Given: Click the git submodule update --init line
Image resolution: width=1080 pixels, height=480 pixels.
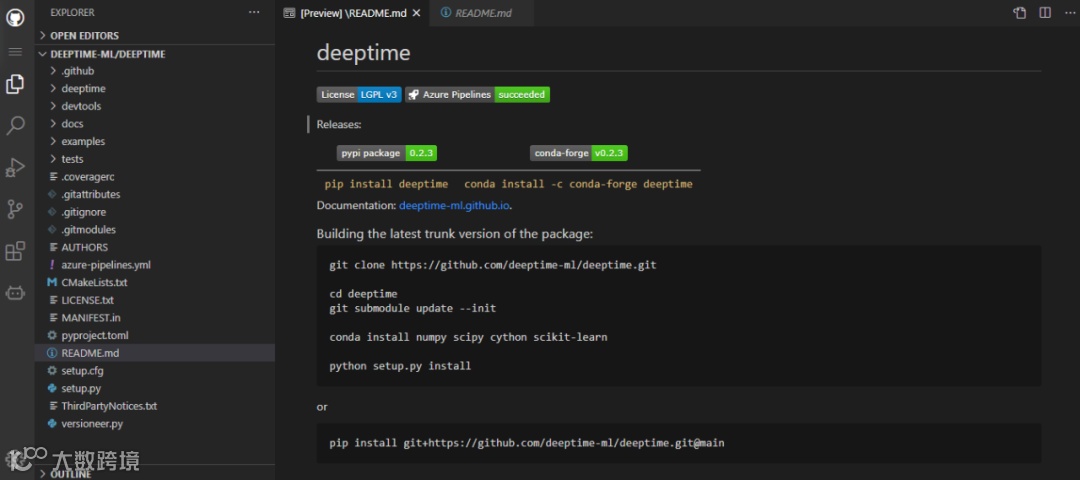Looking at the screenshot, I should 413,308.
